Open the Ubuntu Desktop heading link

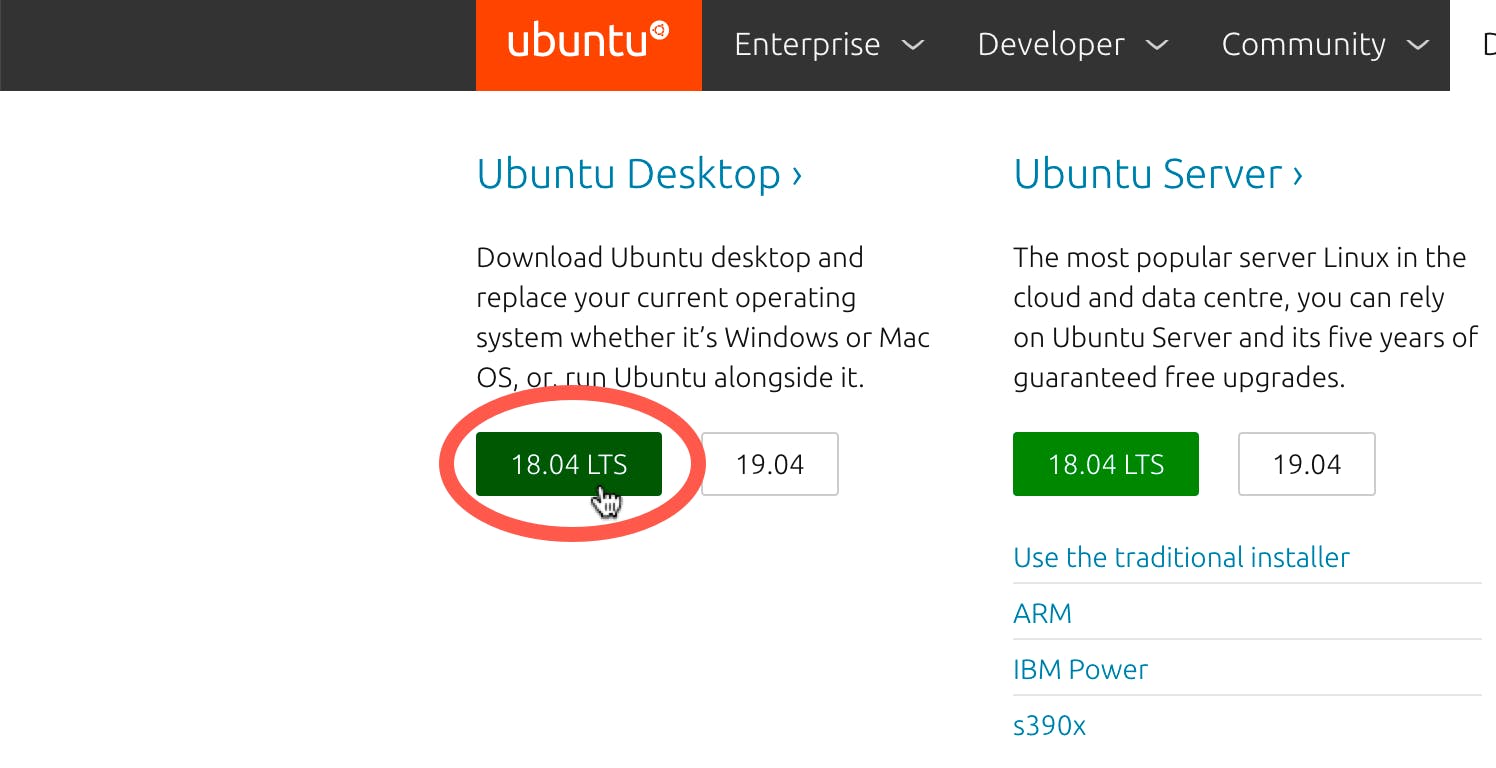[628, 174]
